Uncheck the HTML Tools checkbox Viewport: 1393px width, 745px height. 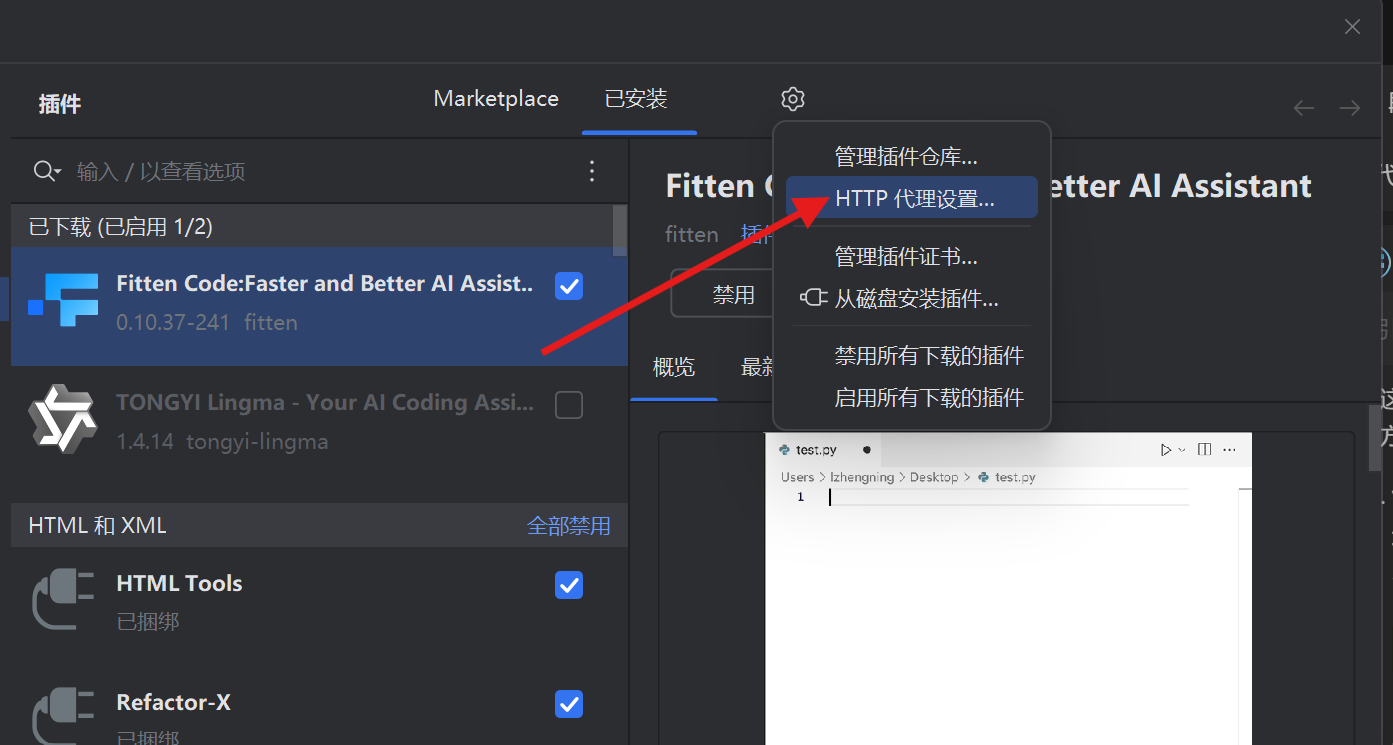(569, 585)
